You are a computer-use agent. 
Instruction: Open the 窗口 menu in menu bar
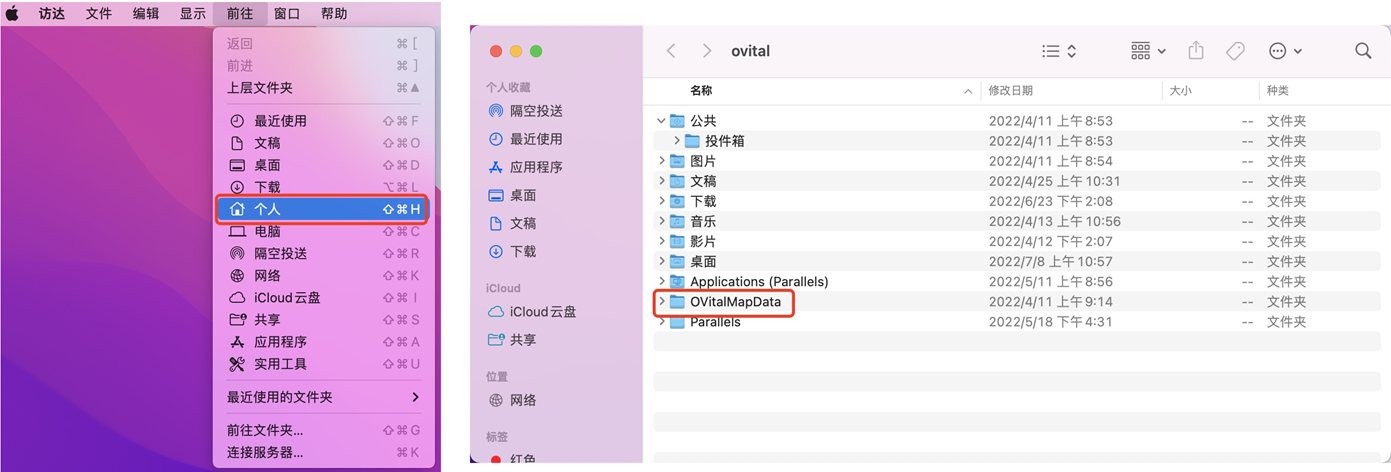[x=287, y=13]
